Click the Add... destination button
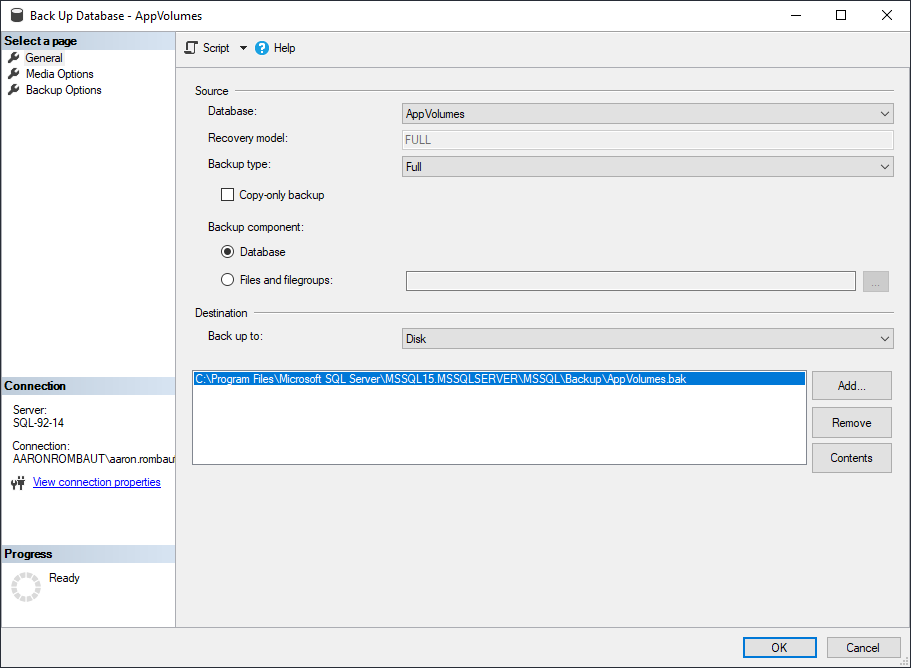The height and width of the screenshot is (668, 911). [x=851, y=386]
